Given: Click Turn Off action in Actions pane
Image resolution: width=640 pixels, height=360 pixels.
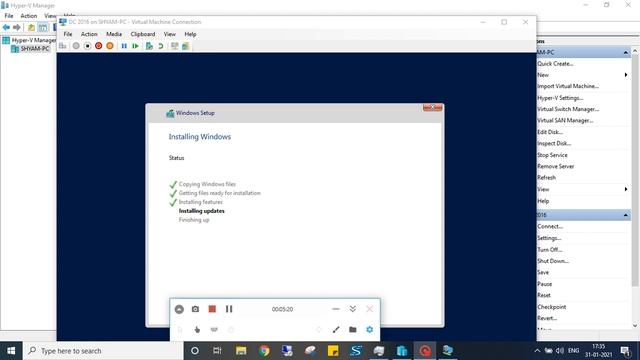Looking at the screenshot, I should [x=549, y=249].
